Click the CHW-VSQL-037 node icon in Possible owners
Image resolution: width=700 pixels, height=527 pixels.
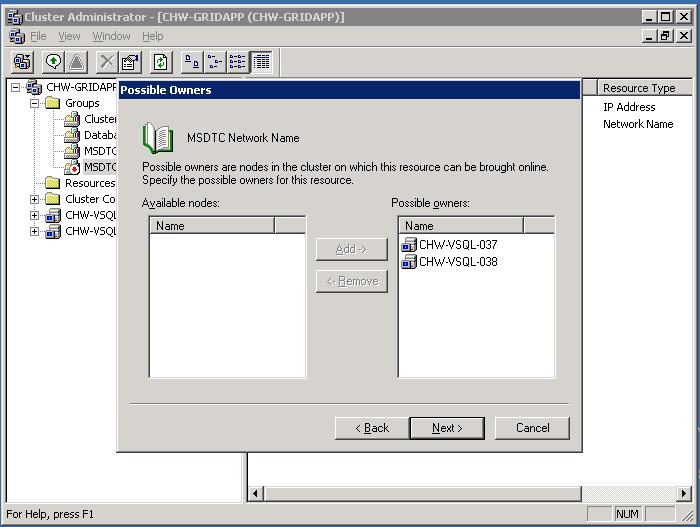(409, 245)
